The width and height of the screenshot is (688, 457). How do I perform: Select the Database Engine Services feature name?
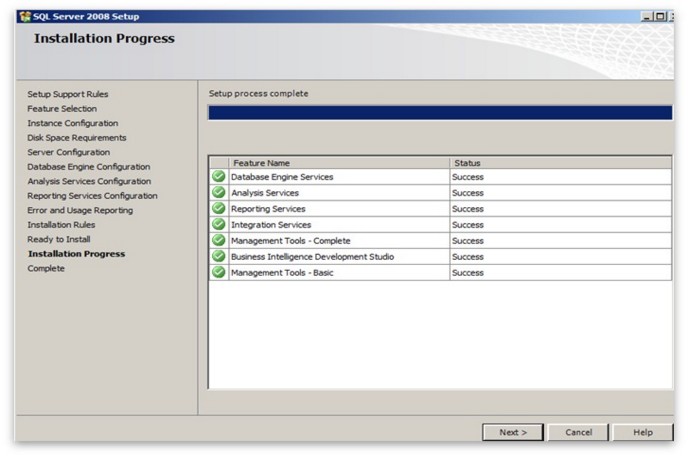pyautogui.click(x=282, y=177)
